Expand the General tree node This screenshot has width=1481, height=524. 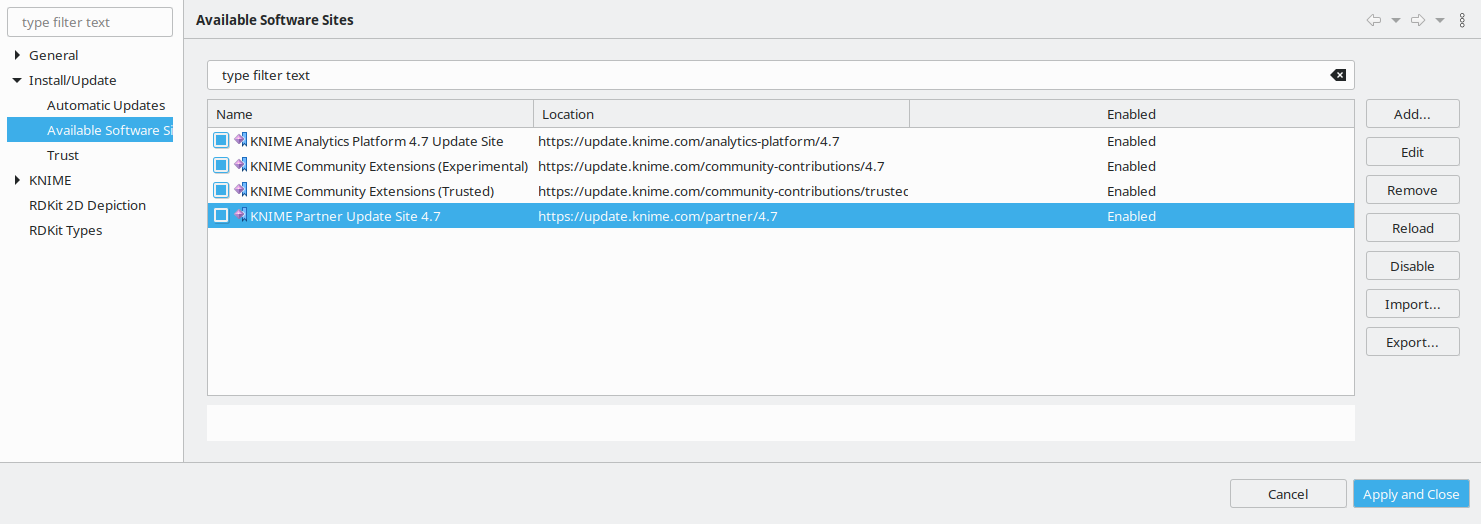(x=17, y=55)
